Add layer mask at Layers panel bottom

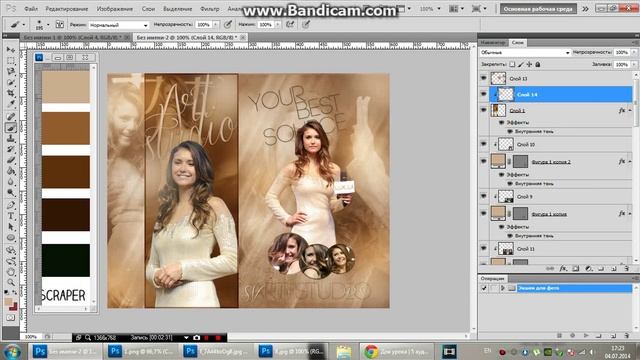tap(576, 269)
